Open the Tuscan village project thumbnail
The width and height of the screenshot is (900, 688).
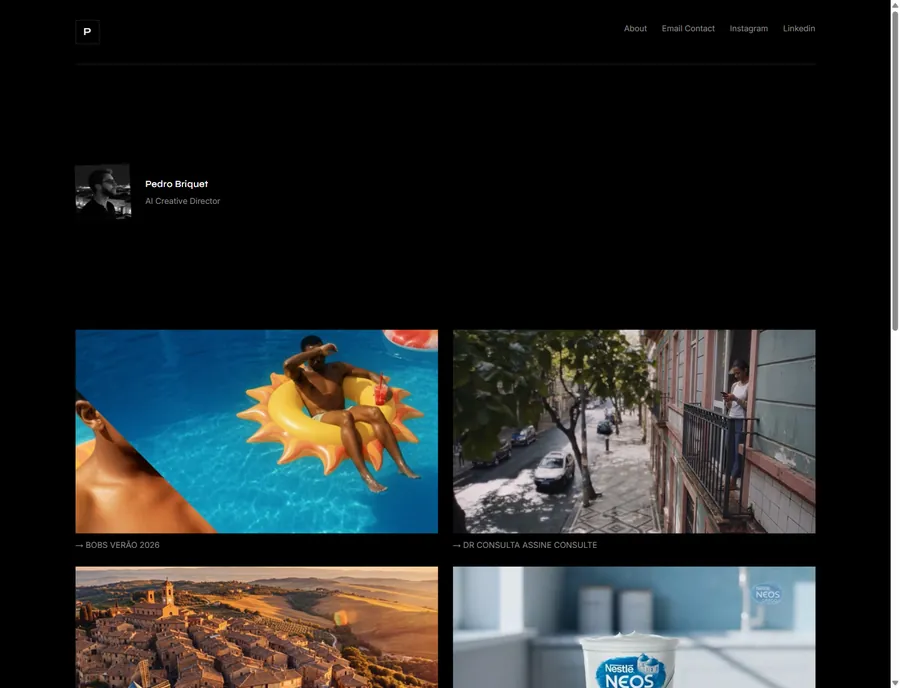257,627
